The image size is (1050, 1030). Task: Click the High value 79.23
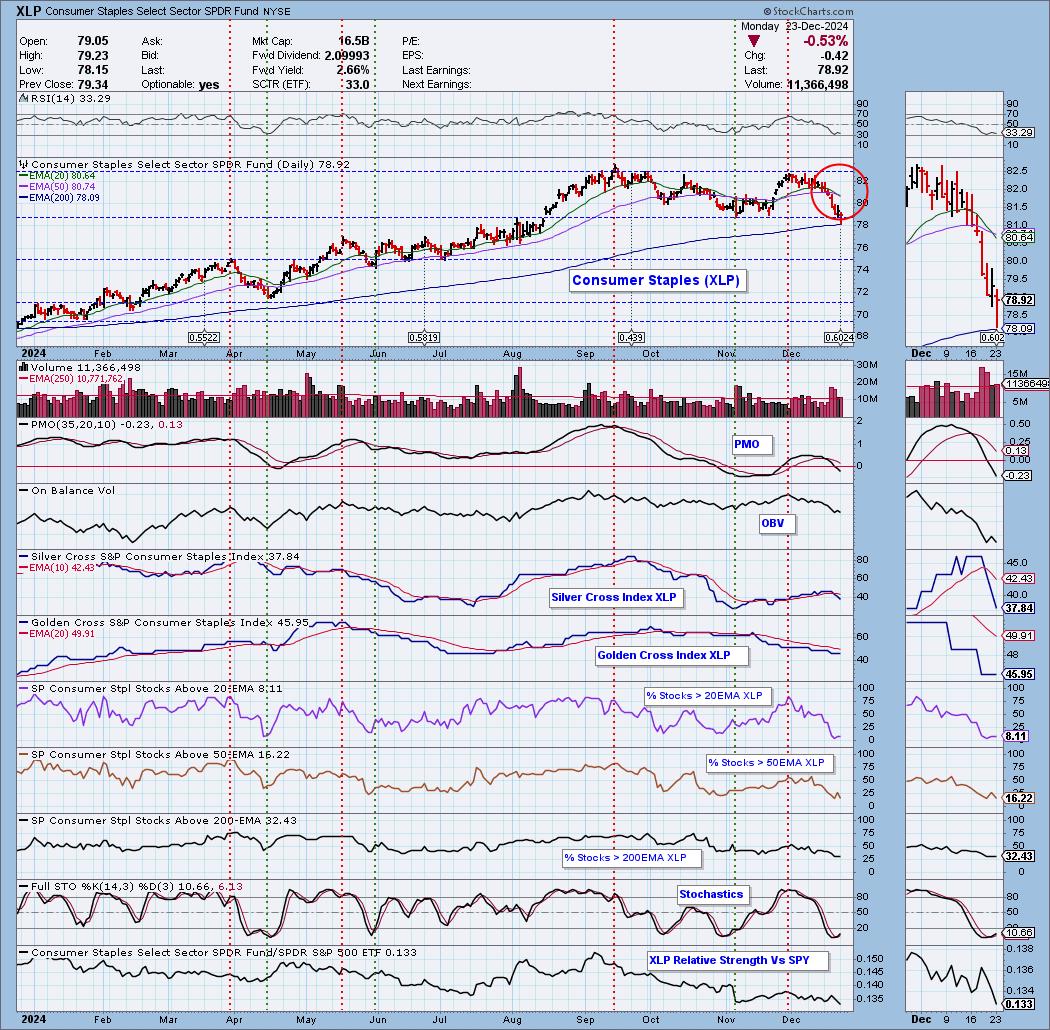point(92,56)
